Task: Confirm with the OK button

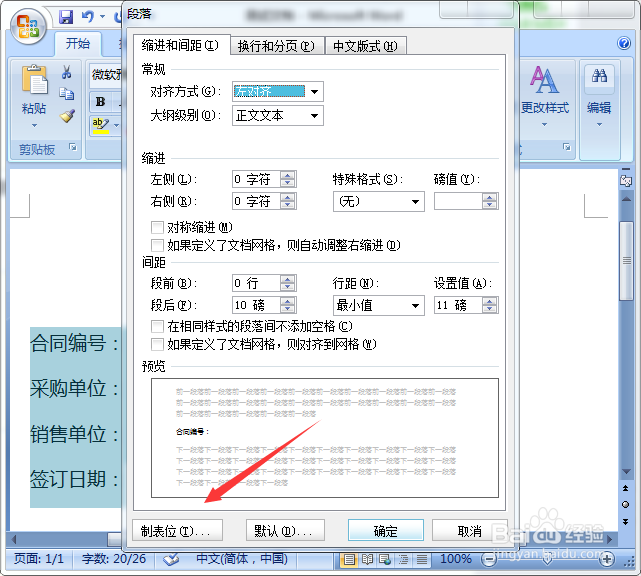Action: pyautogui.click(x=385, y=531)
